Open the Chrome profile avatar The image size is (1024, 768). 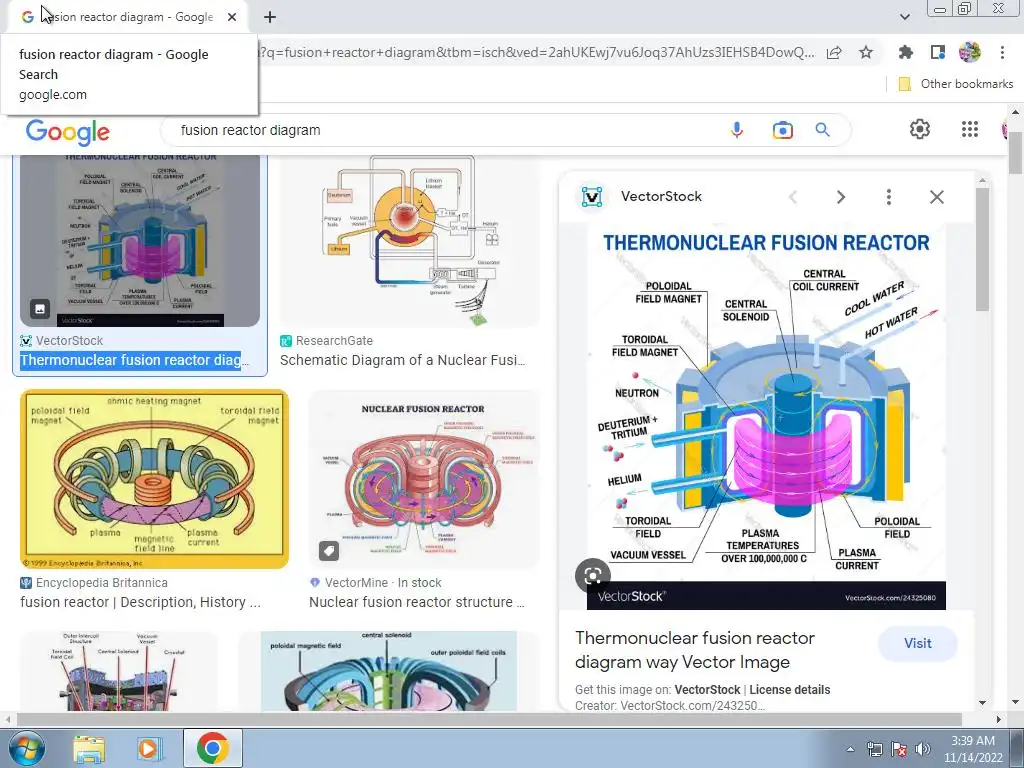click(970, 52)
